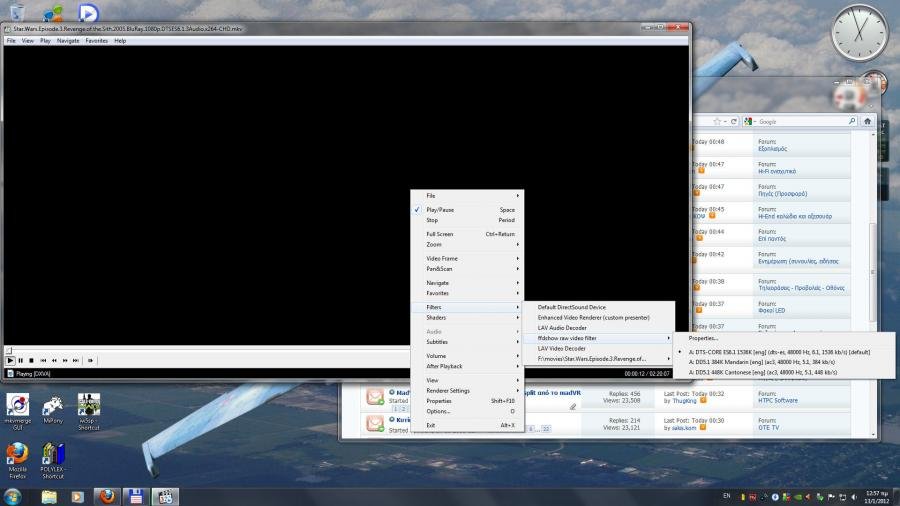Click the Media Player Classic taskbar button
The height and width of the screenshot is (506, 900).
[x=165, y=497]
